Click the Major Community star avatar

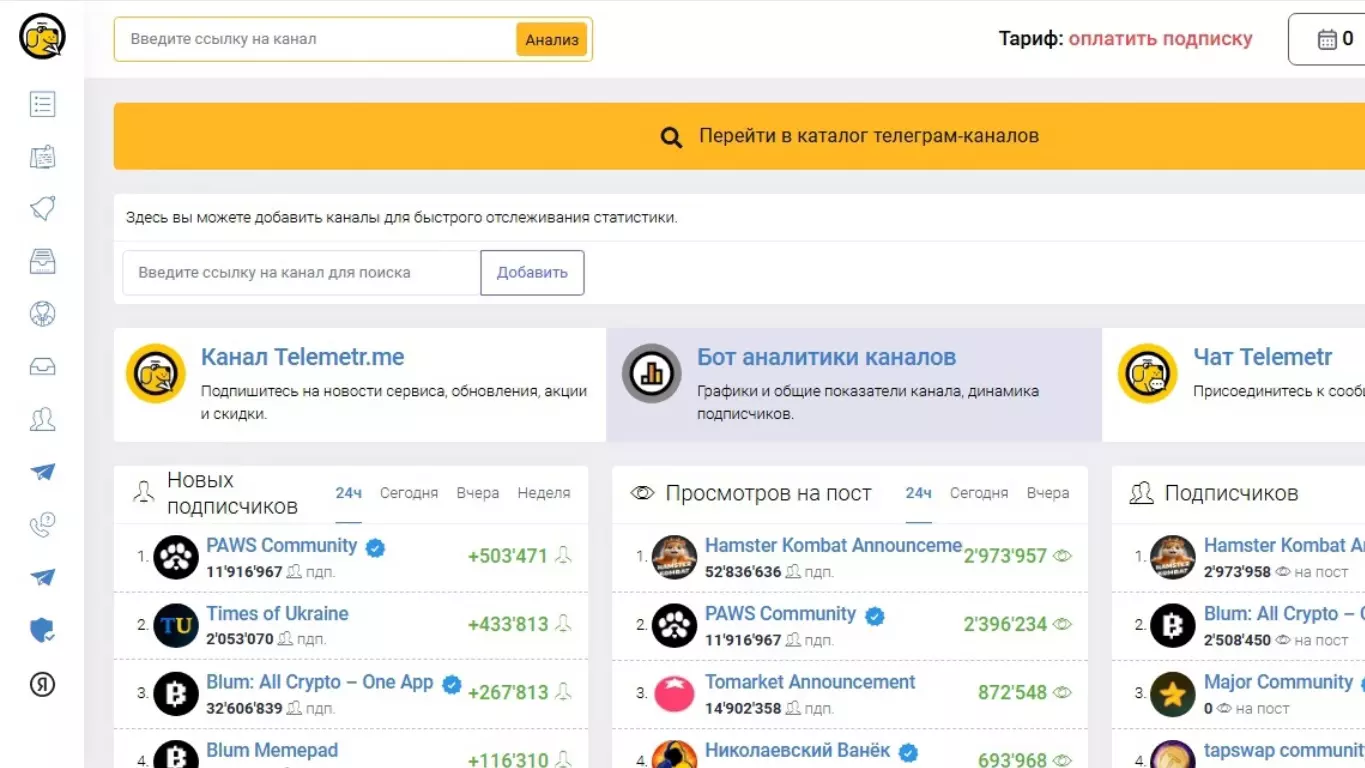1173,693
